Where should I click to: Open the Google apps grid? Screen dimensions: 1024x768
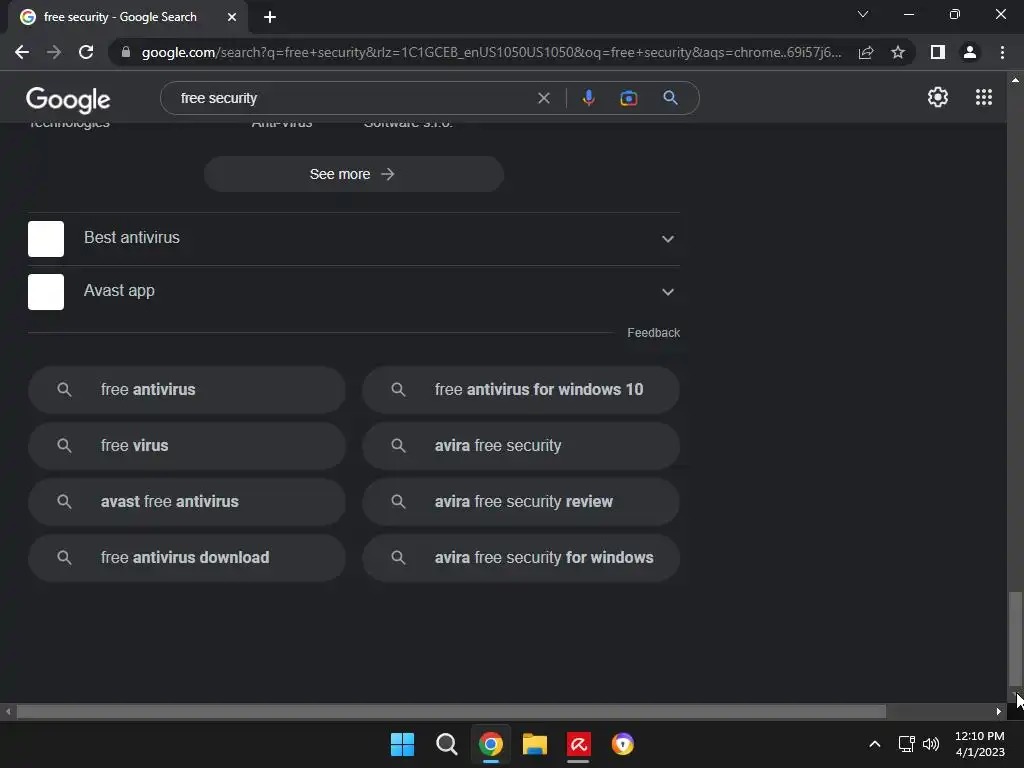point(984,97)
